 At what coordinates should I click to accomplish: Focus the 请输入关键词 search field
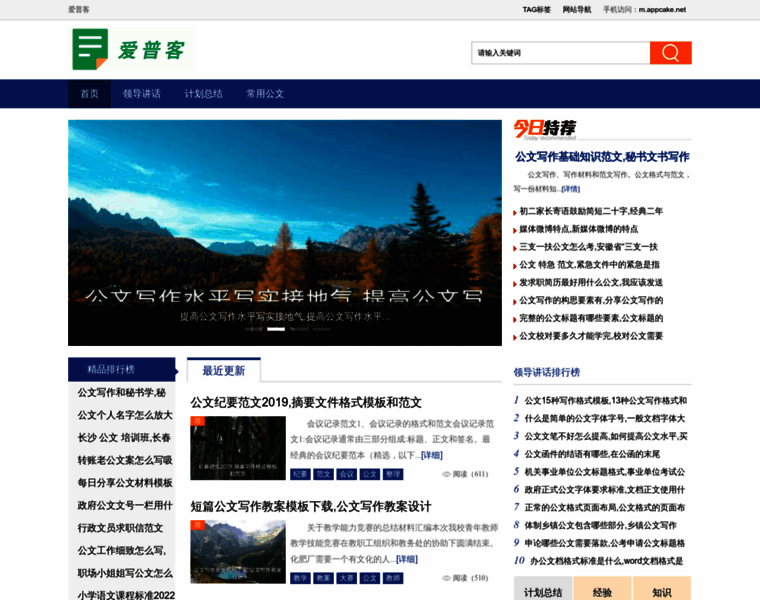[x=560, y=53]
